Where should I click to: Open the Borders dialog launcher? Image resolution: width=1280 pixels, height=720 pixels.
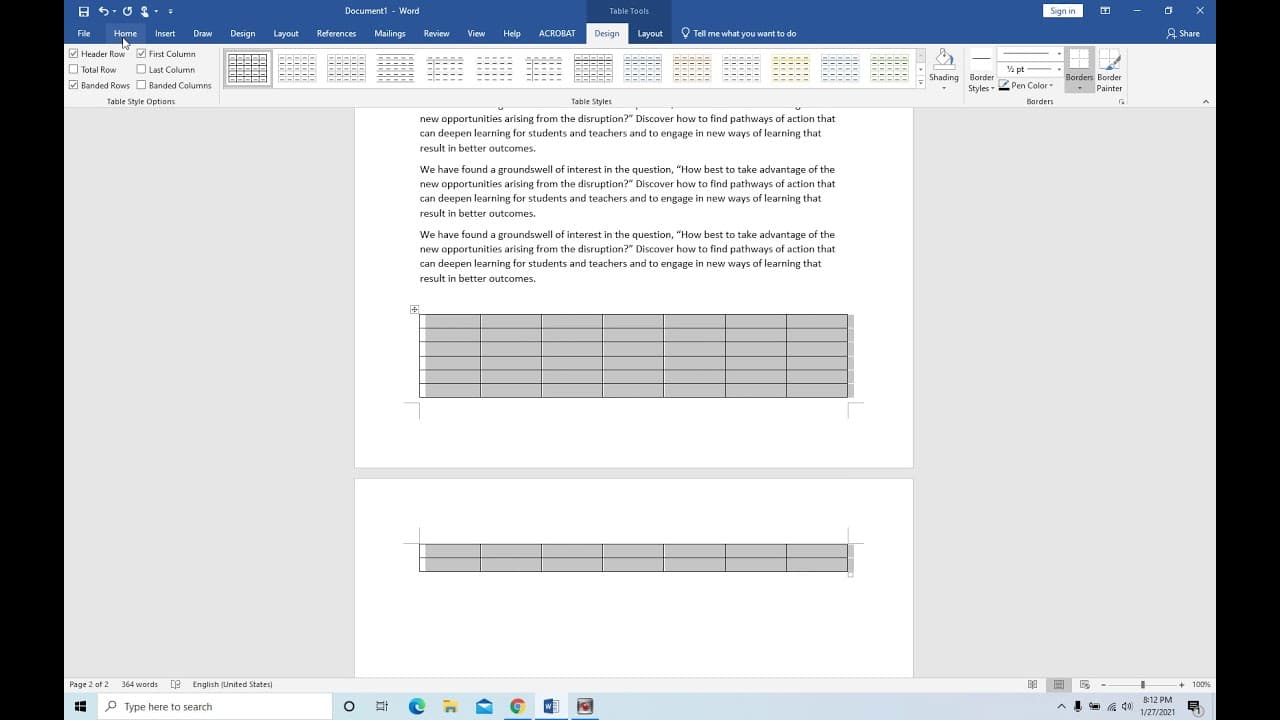(1121, 102)
